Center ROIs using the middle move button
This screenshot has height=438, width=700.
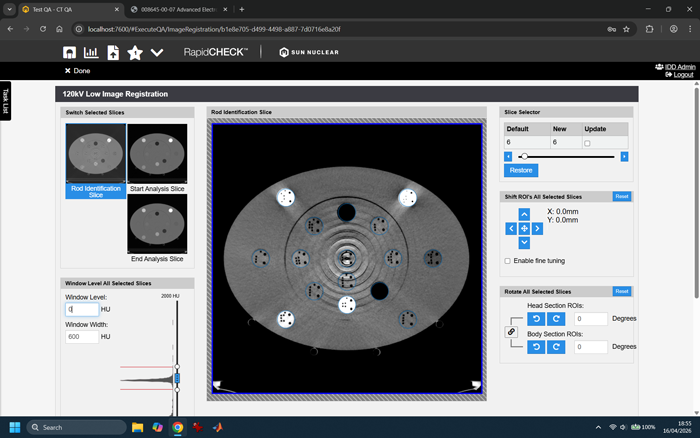coord(524,229)
